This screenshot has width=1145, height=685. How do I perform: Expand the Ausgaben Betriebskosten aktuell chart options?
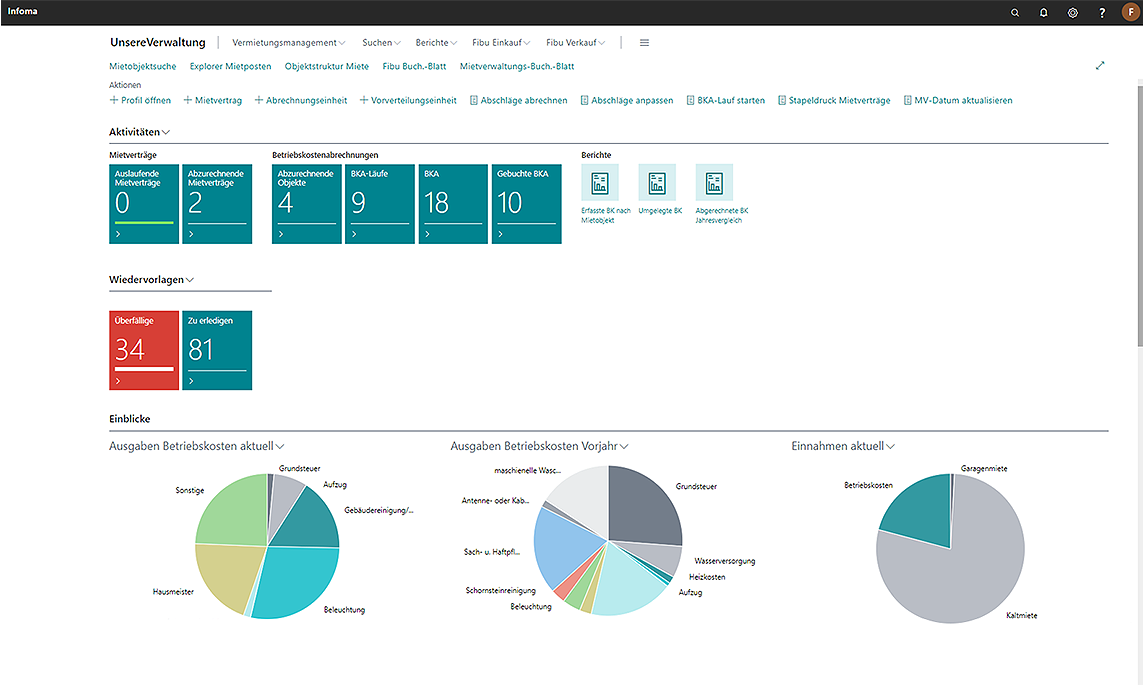tap(280, 446)
